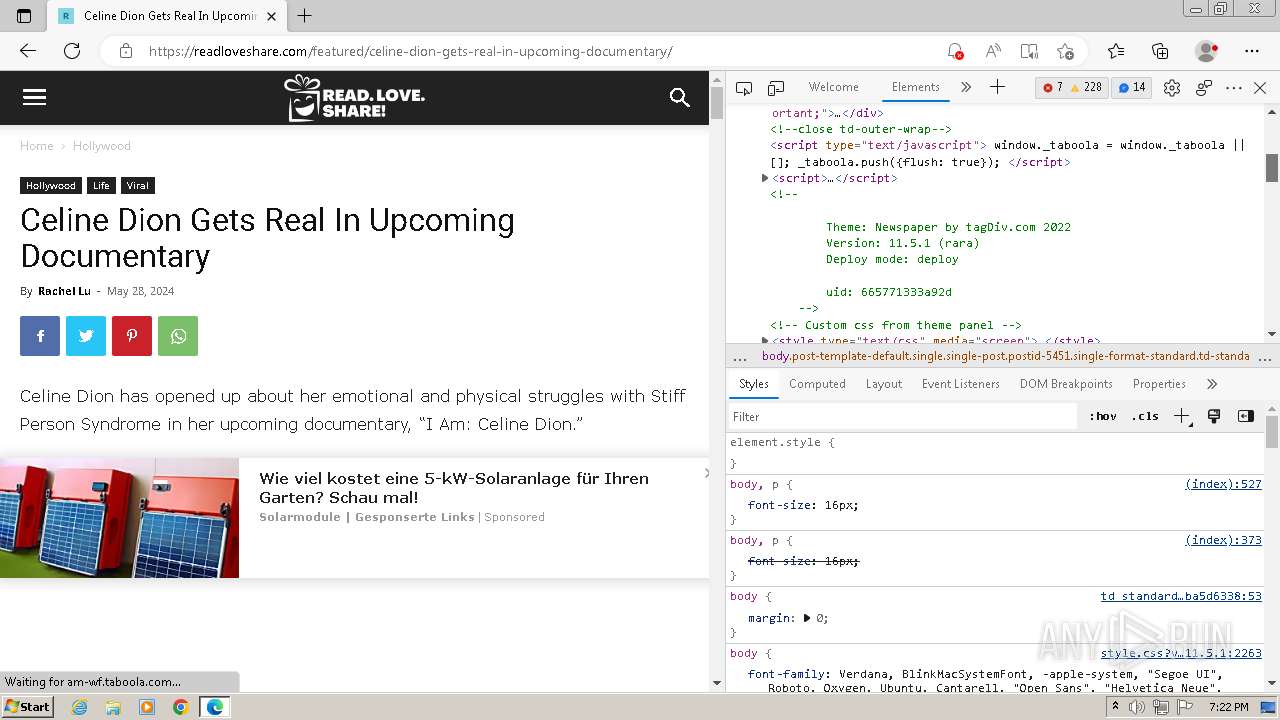Open the Hollywood breadcrumb link

click(102, 146)
